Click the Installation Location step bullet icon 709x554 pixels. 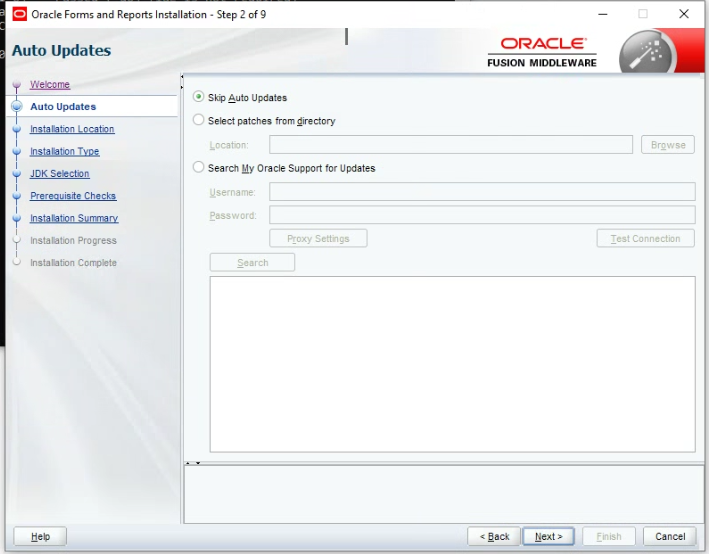pos(17,129)
